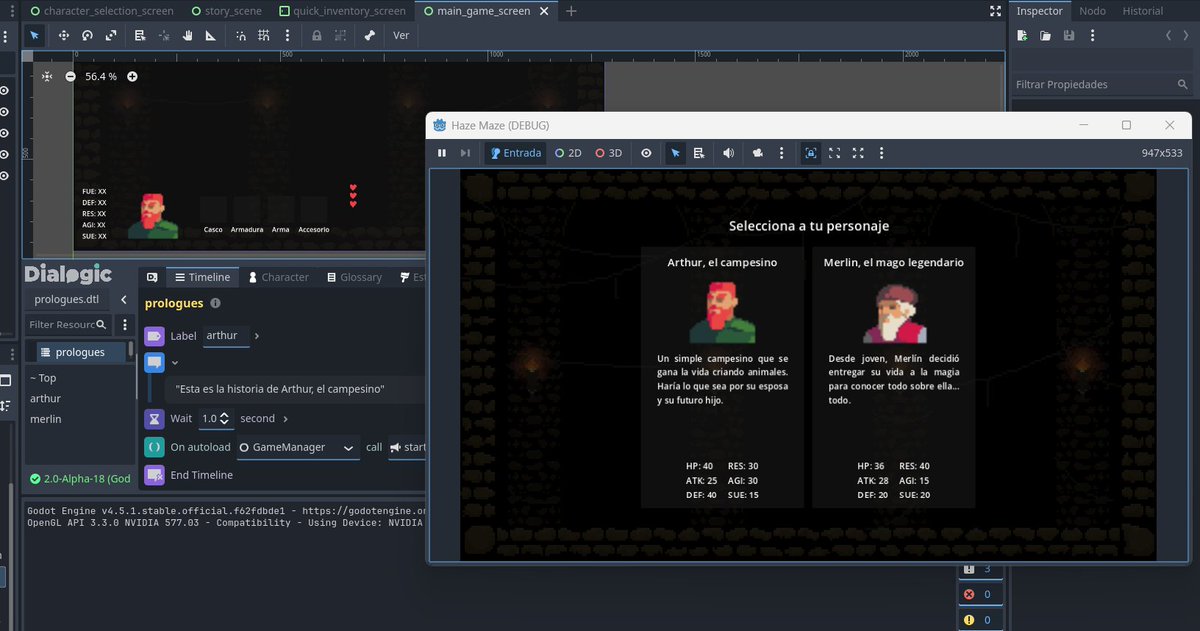Choose the Rotate Mode tool
Screen dimensions: 1200x631
pos(87,35)
